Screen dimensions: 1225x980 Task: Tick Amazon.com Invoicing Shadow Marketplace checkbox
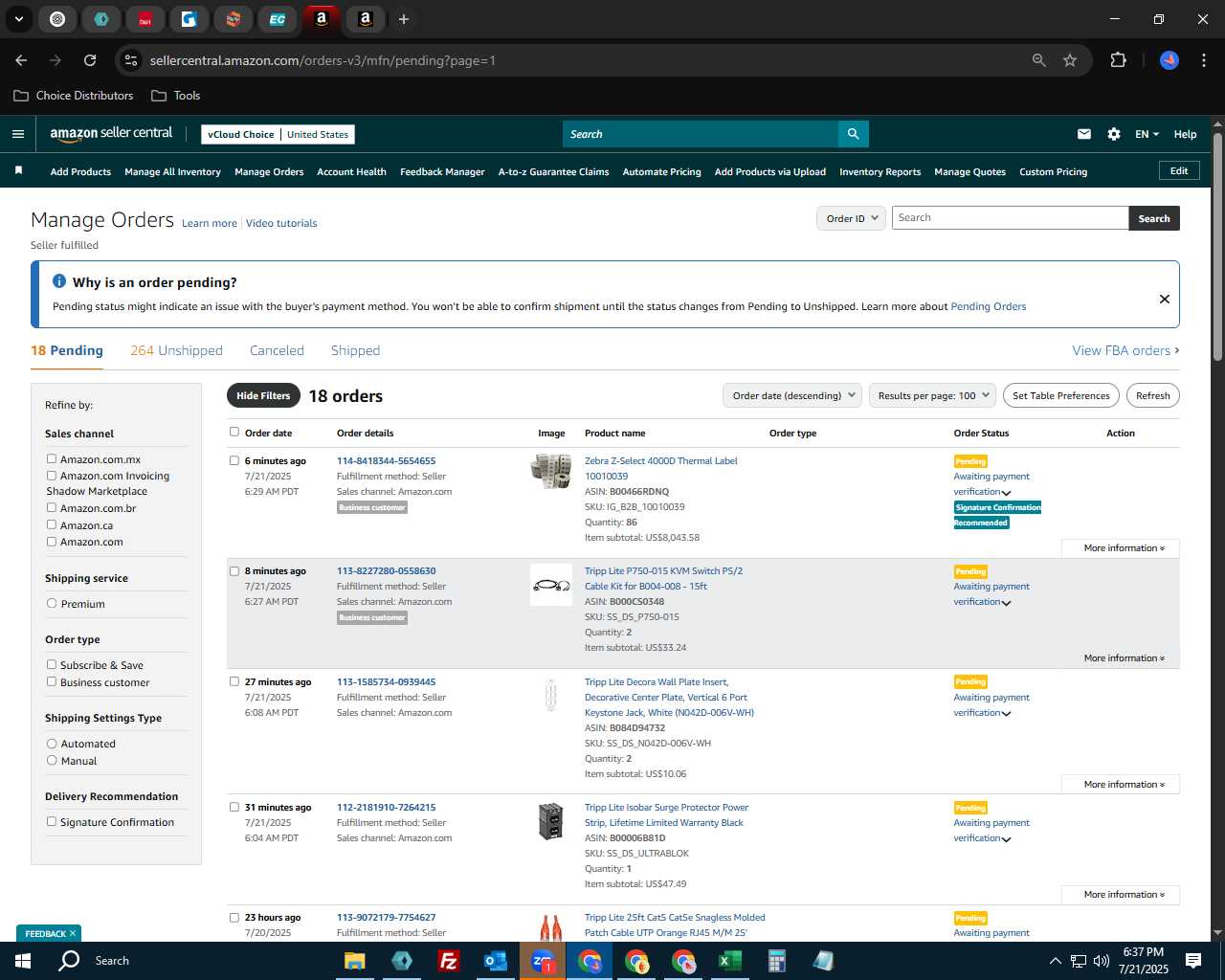pyautogui.click(x=52, y=476)
